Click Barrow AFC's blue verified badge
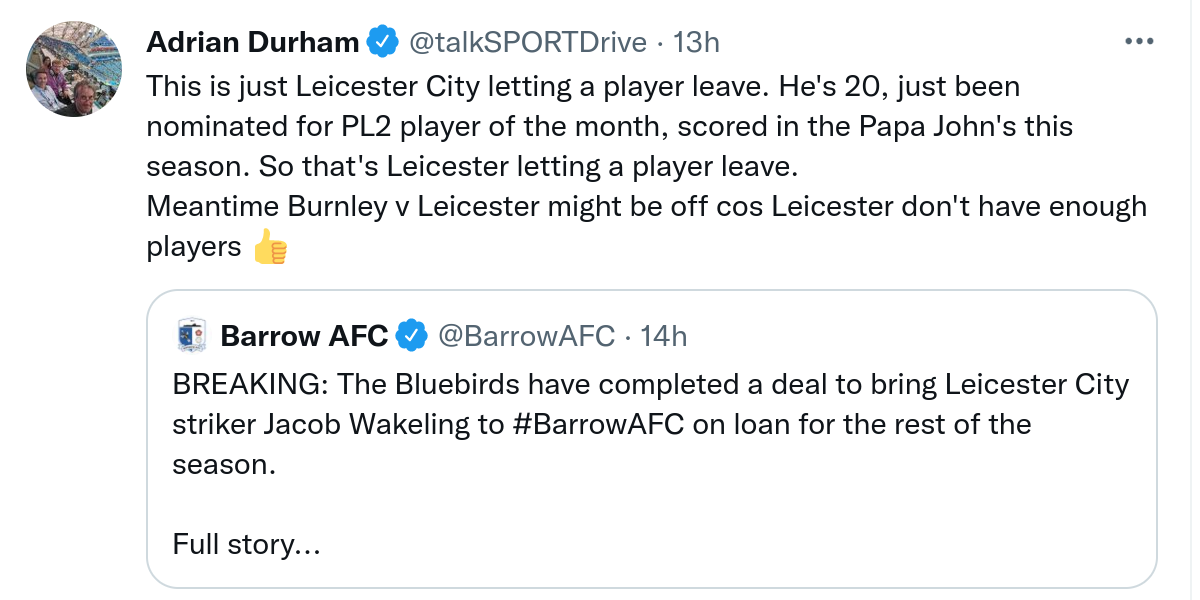 (411, 336)
